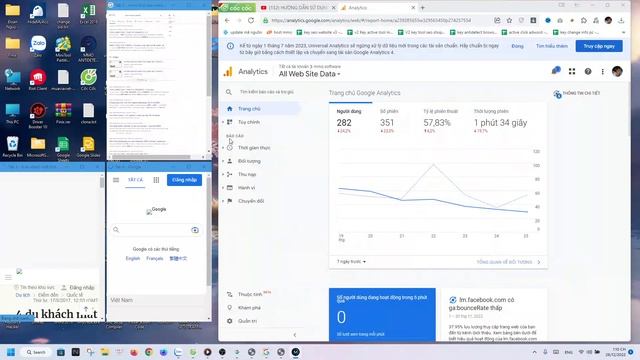The height and width of the screenshot is (360, 640).
Task: Open browser extensions puzzle icon
Action: pyautogui.click(x=584, y=20)
